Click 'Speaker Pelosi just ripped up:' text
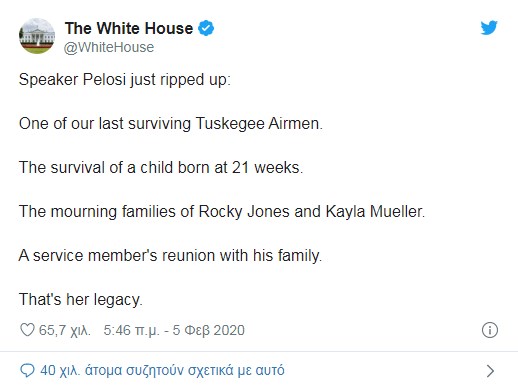 (x=125, y=80)
